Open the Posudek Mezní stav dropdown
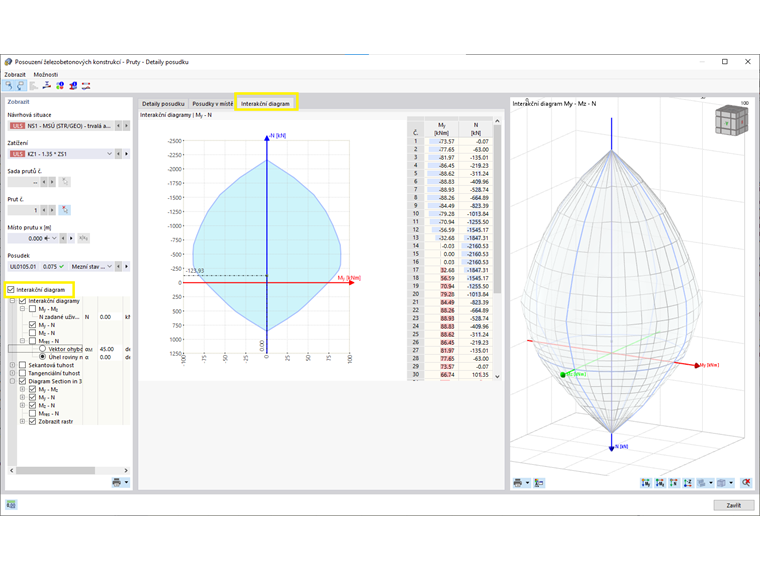 [110, 267]
